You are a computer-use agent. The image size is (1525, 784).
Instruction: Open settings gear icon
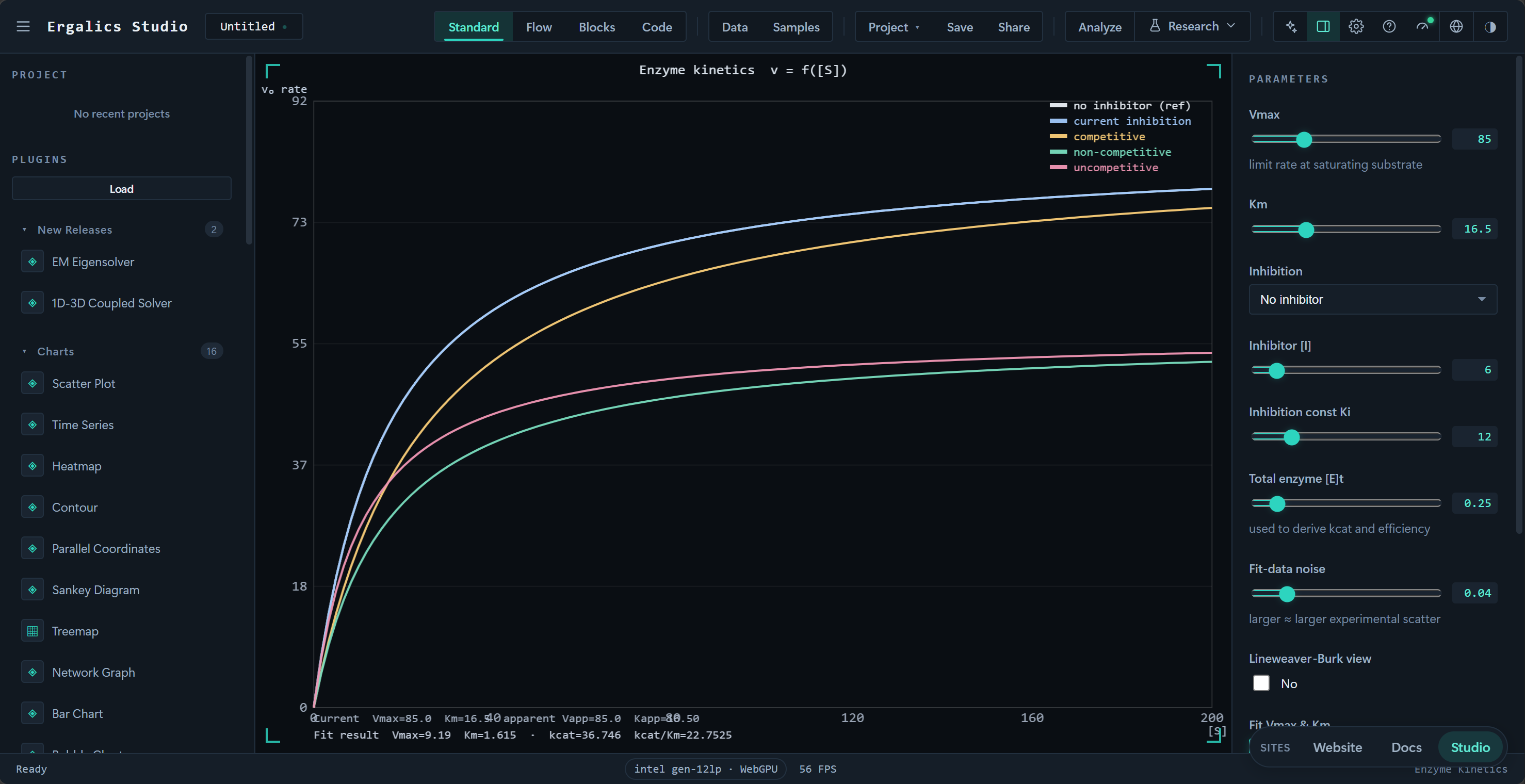pyautogui.click(x=1356, y=27)
